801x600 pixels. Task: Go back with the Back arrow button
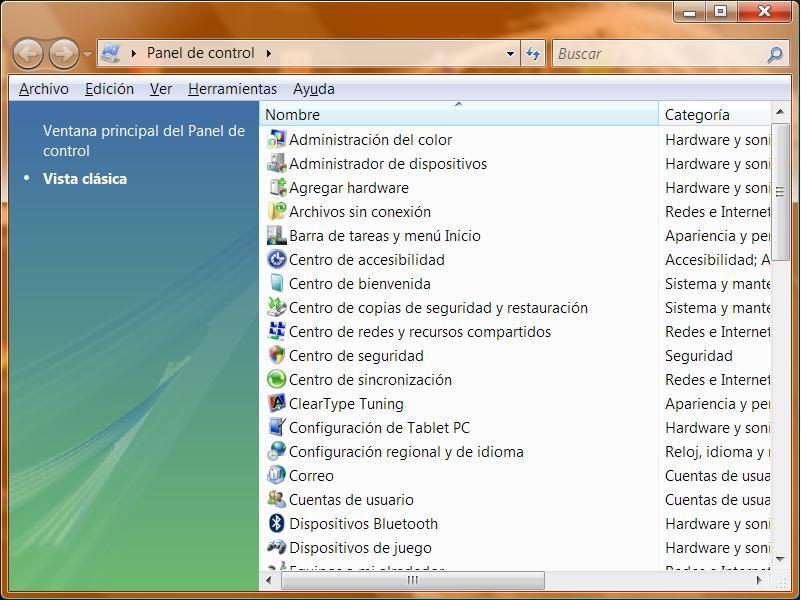pyautogui.click(x=28, y=53)
